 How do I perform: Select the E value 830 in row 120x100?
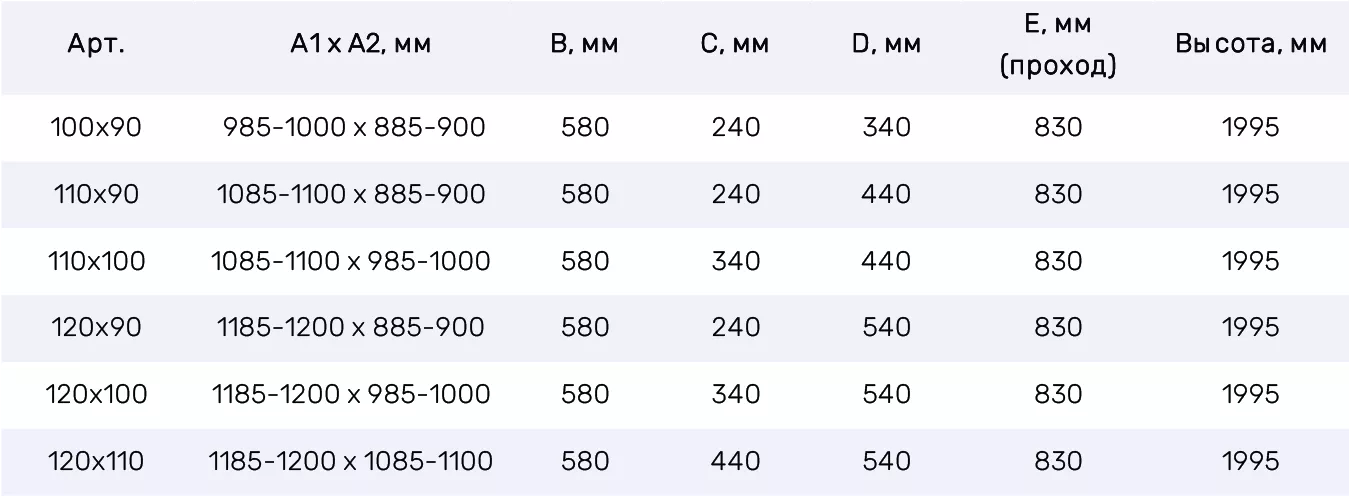pos(1058,394)
